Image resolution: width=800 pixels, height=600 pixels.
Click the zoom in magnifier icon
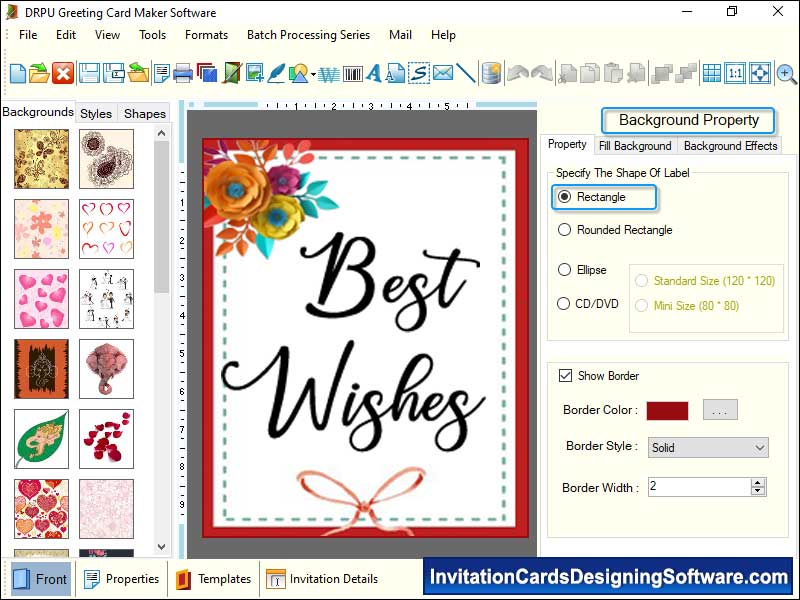(786, 73)
